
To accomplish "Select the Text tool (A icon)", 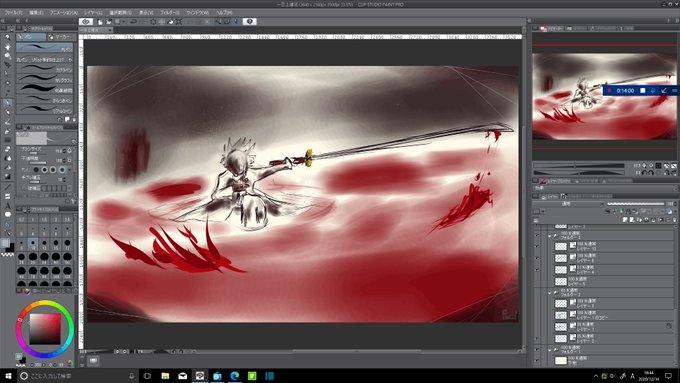I will click(7, 206).
